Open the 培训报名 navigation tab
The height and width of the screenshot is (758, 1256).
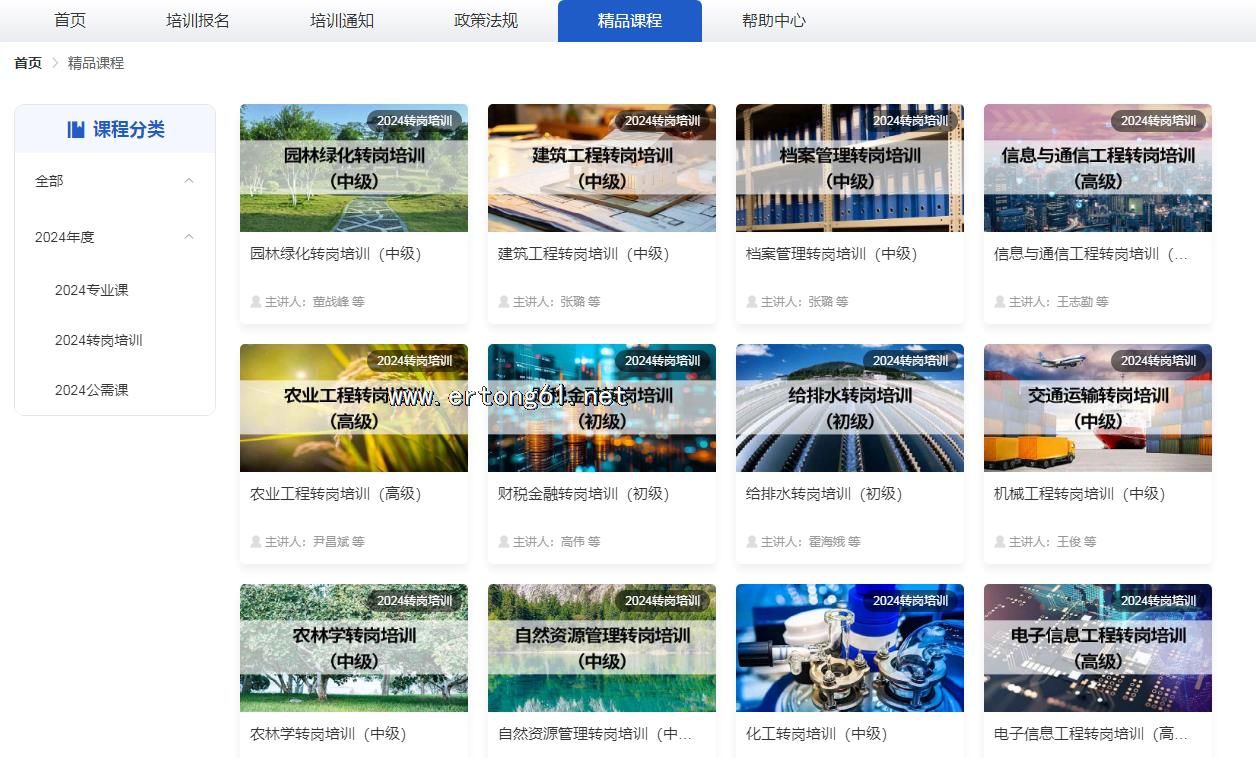pos(198,21)
